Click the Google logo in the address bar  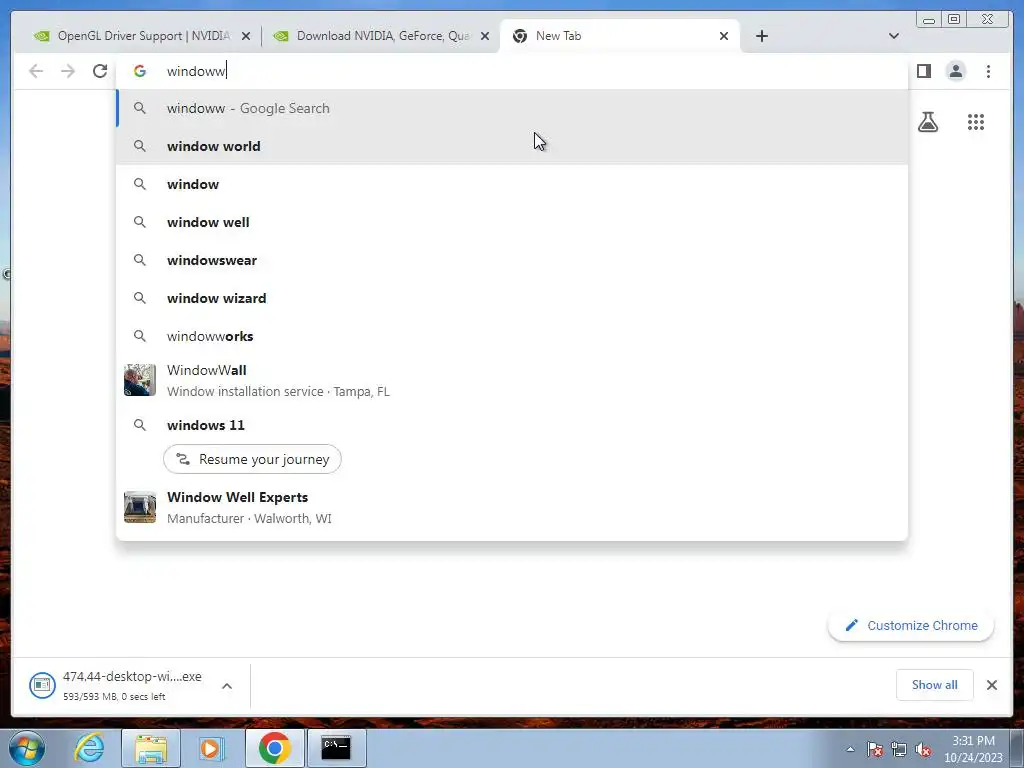click(140, 71)
